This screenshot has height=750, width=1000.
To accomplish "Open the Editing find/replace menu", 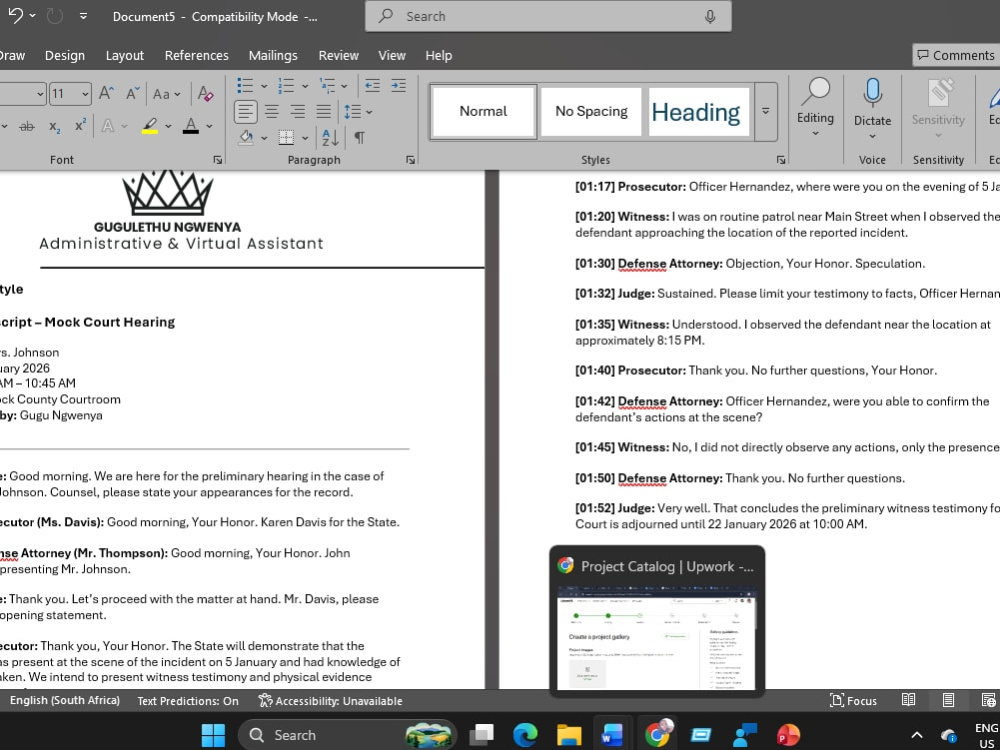I will [815, 108].
